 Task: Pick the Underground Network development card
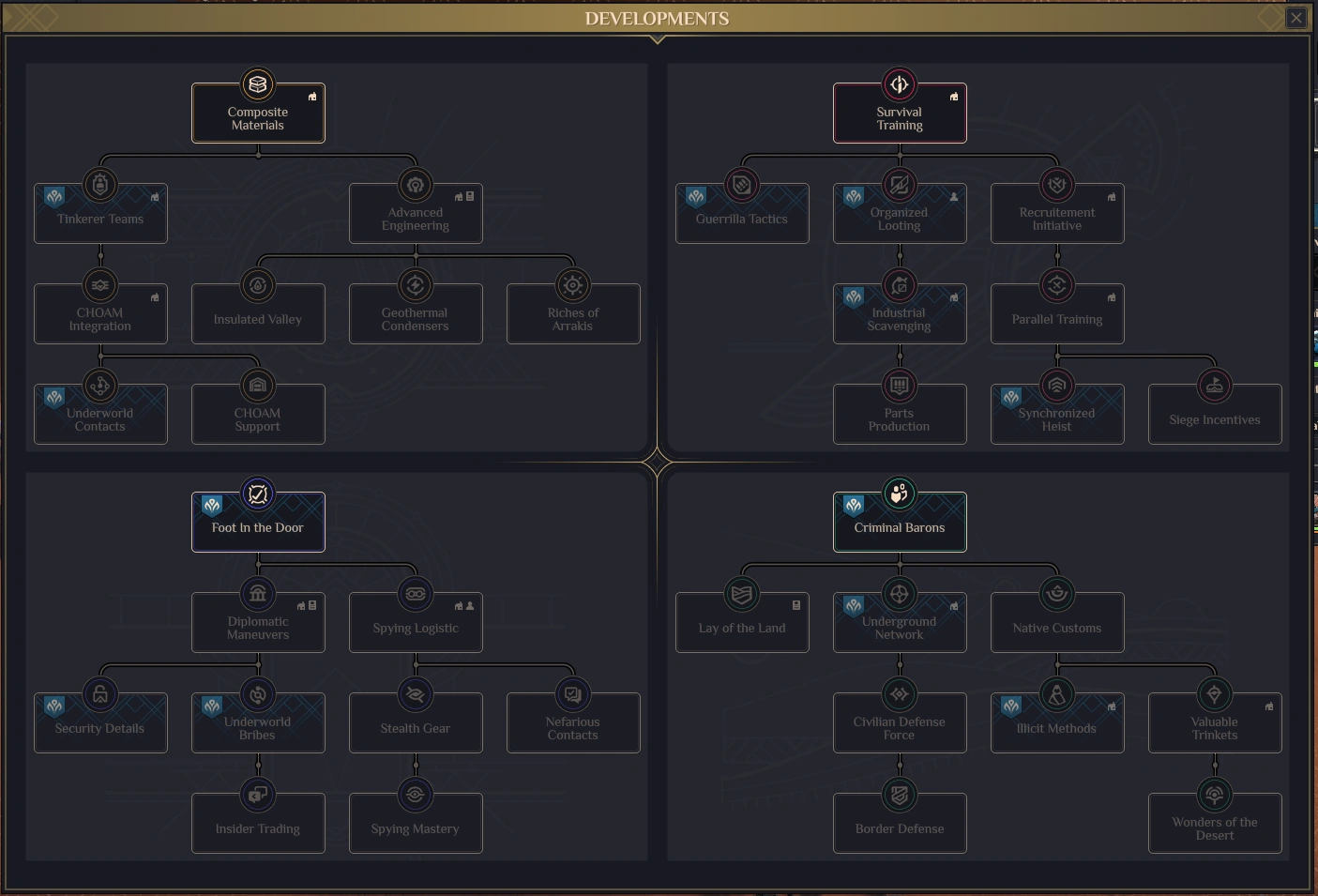900,622
